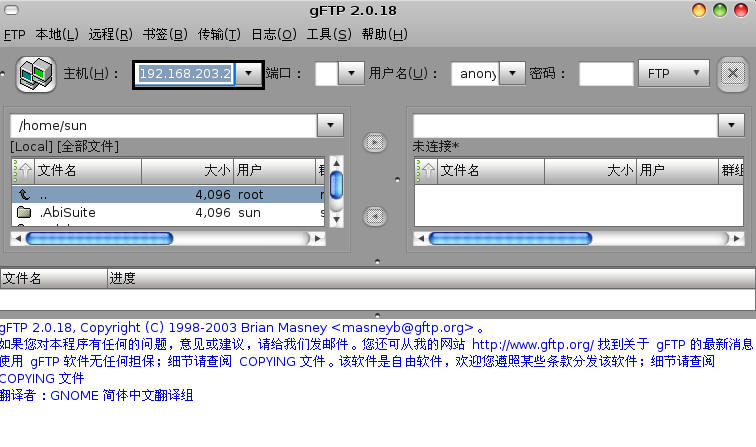Click the host field containing 192.168.203.2
This screenshot has width=756, height=447.
[x=185, y=74]
